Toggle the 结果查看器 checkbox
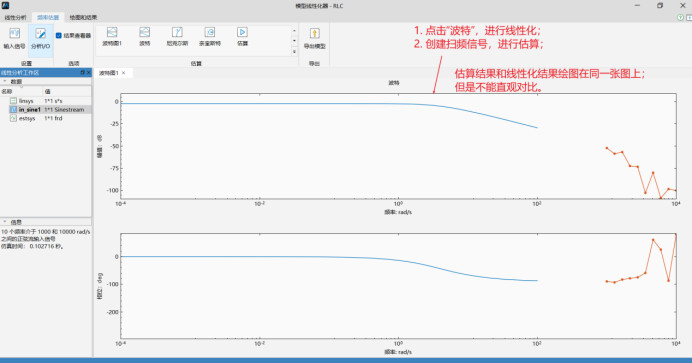692x363 pixels. 59,35
